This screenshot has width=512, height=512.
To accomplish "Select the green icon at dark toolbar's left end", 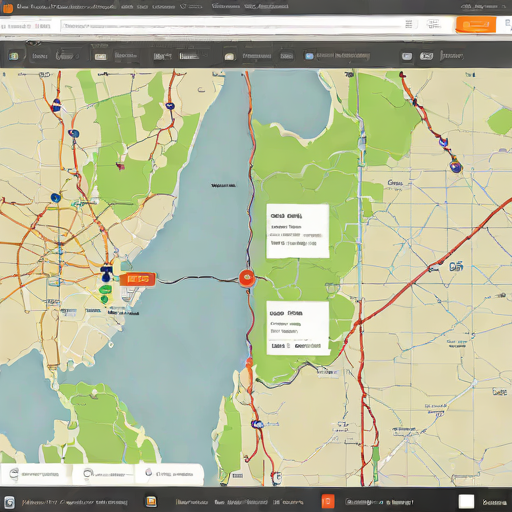I will 13,56.
